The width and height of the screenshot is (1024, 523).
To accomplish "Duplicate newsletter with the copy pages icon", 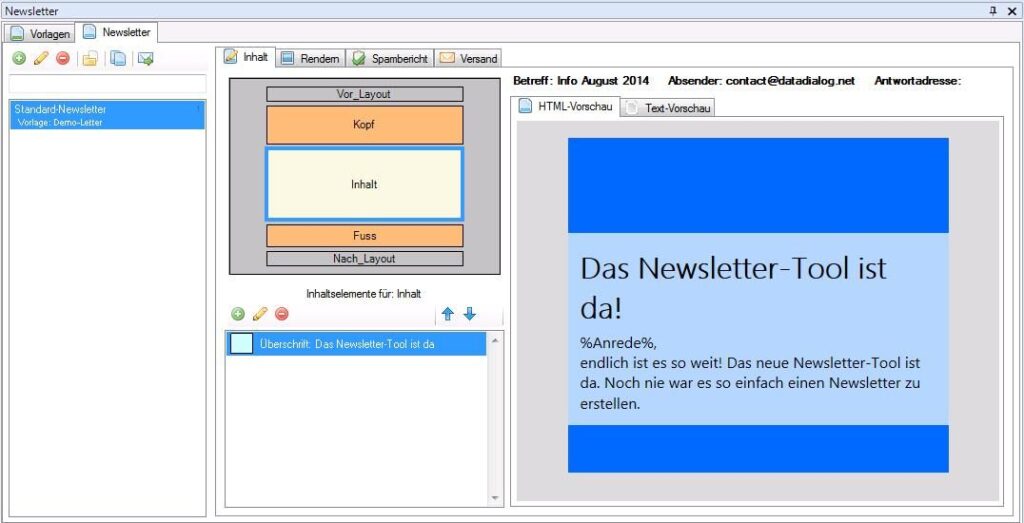I will click(118, 59).
